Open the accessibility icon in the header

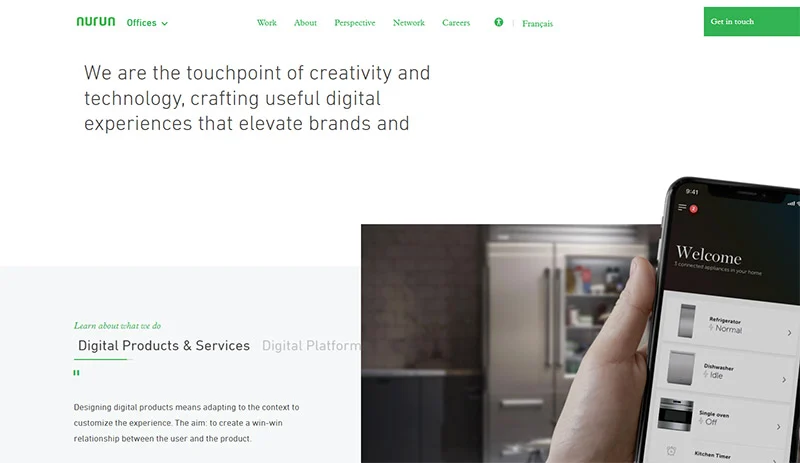click(x=498, y=22)
